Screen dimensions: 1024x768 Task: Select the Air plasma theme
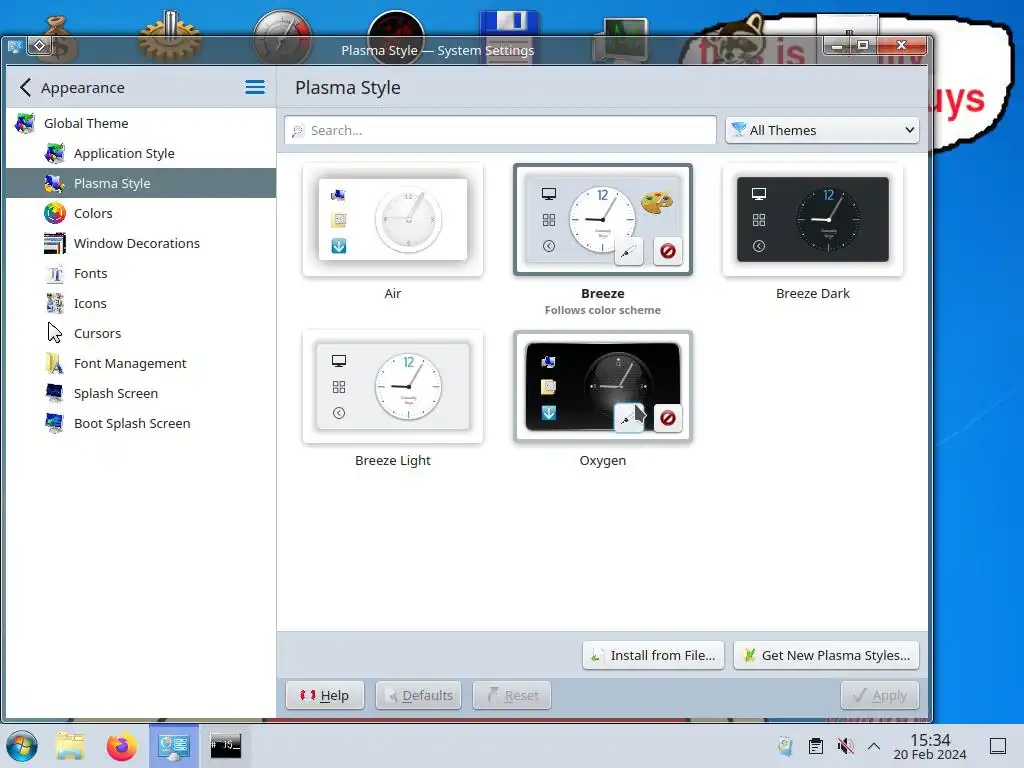tap(392, 219)
